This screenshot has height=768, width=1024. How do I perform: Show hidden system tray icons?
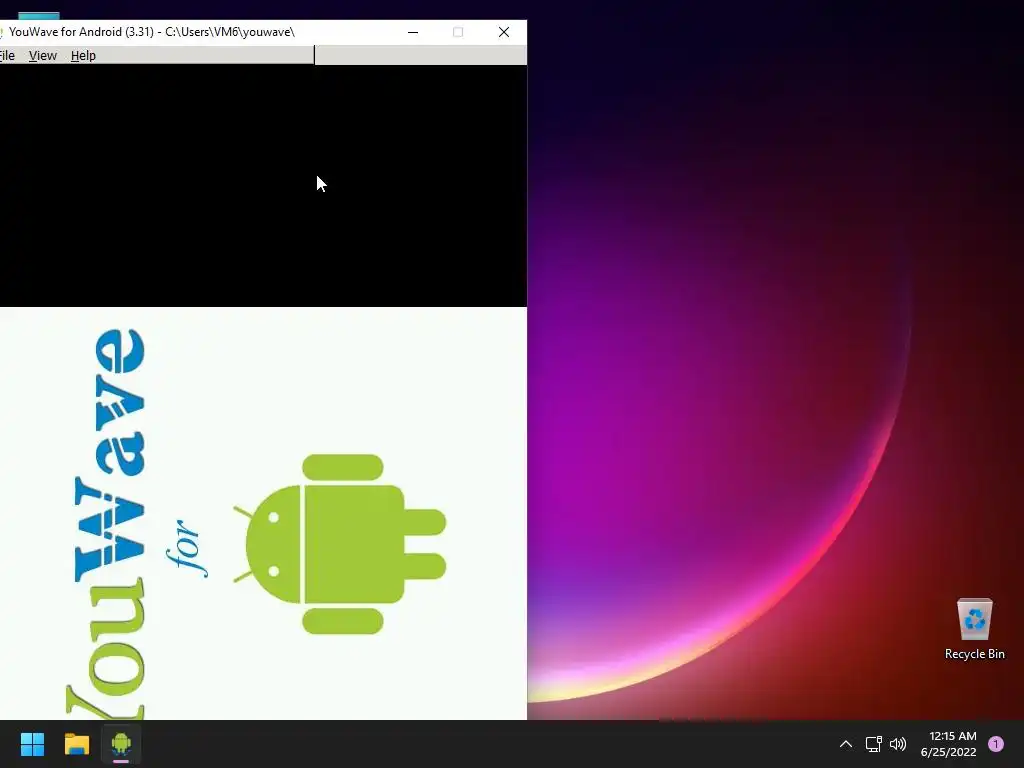845,744
